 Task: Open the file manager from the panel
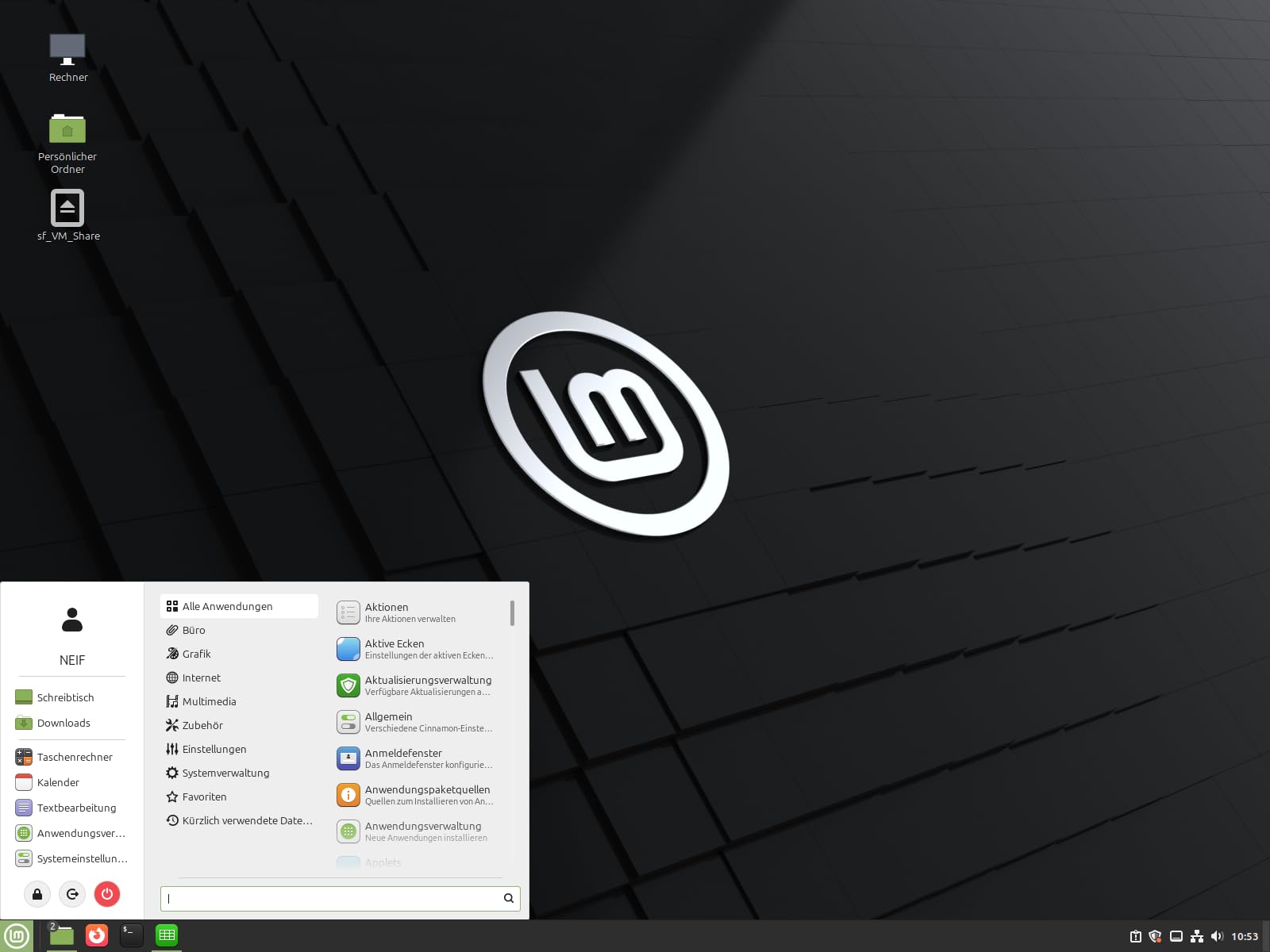coord(61,936)
